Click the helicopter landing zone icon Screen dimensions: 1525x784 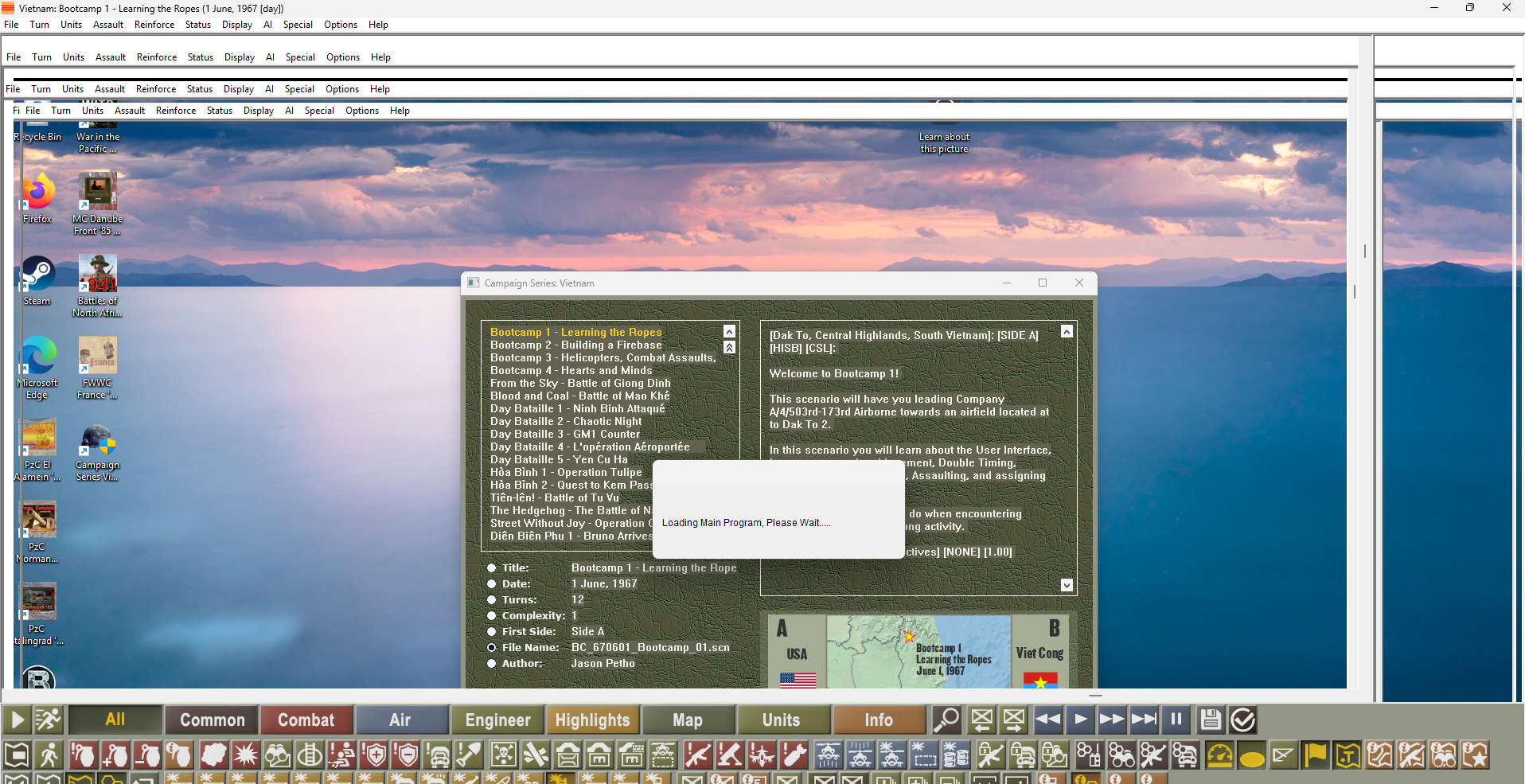tap(661, 755)
